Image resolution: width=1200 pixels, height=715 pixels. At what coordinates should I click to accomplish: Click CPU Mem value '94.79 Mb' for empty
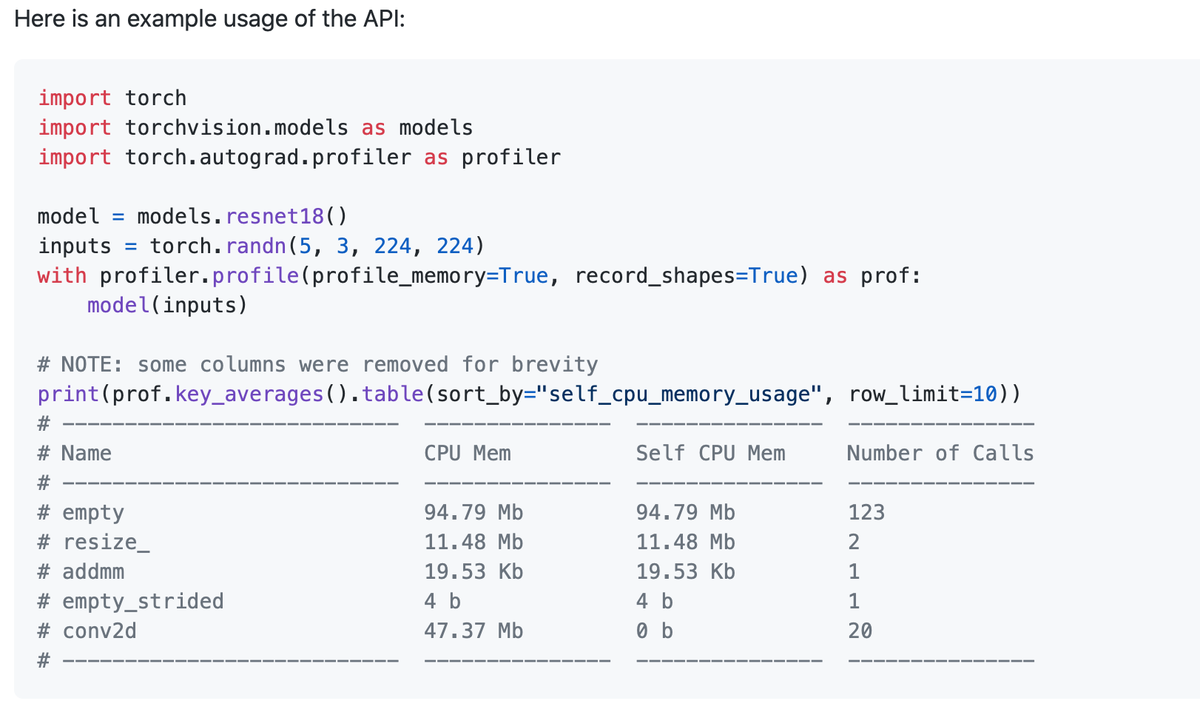point(474,512)
